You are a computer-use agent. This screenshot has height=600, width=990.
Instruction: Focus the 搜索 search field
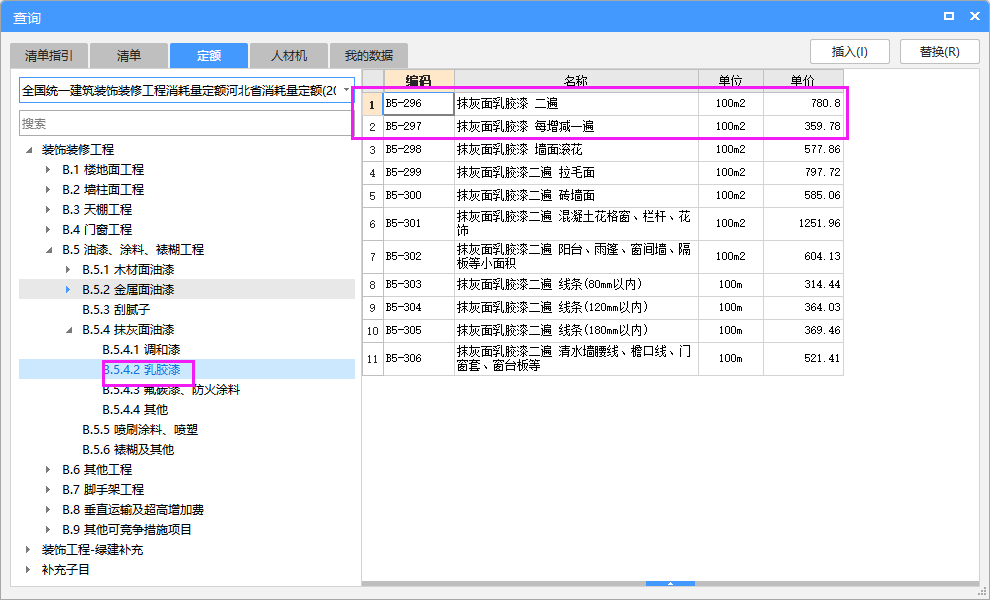pos(187,124)
